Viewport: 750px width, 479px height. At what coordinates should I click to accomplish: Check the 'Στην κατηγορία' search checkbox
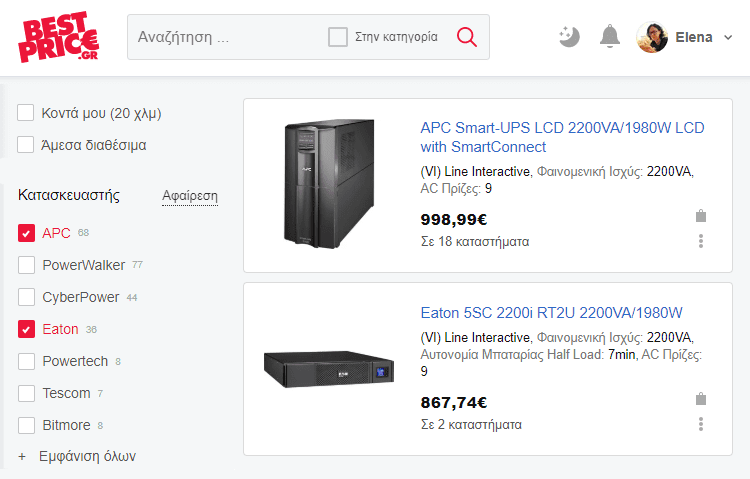[338, 37]
